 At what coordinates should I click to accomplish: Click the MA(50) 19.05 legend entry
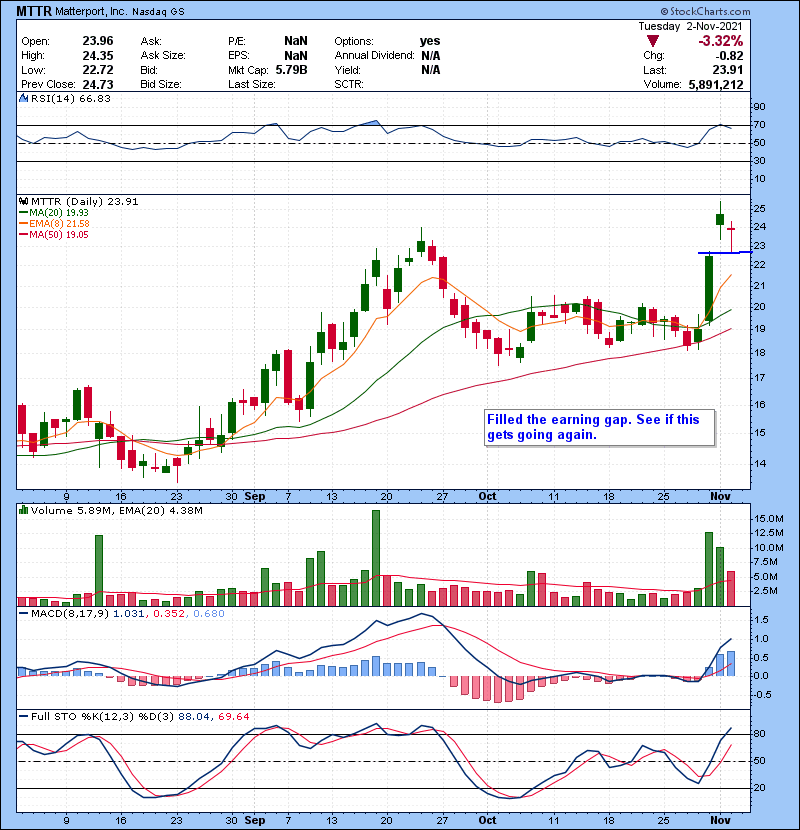point(58,235)
